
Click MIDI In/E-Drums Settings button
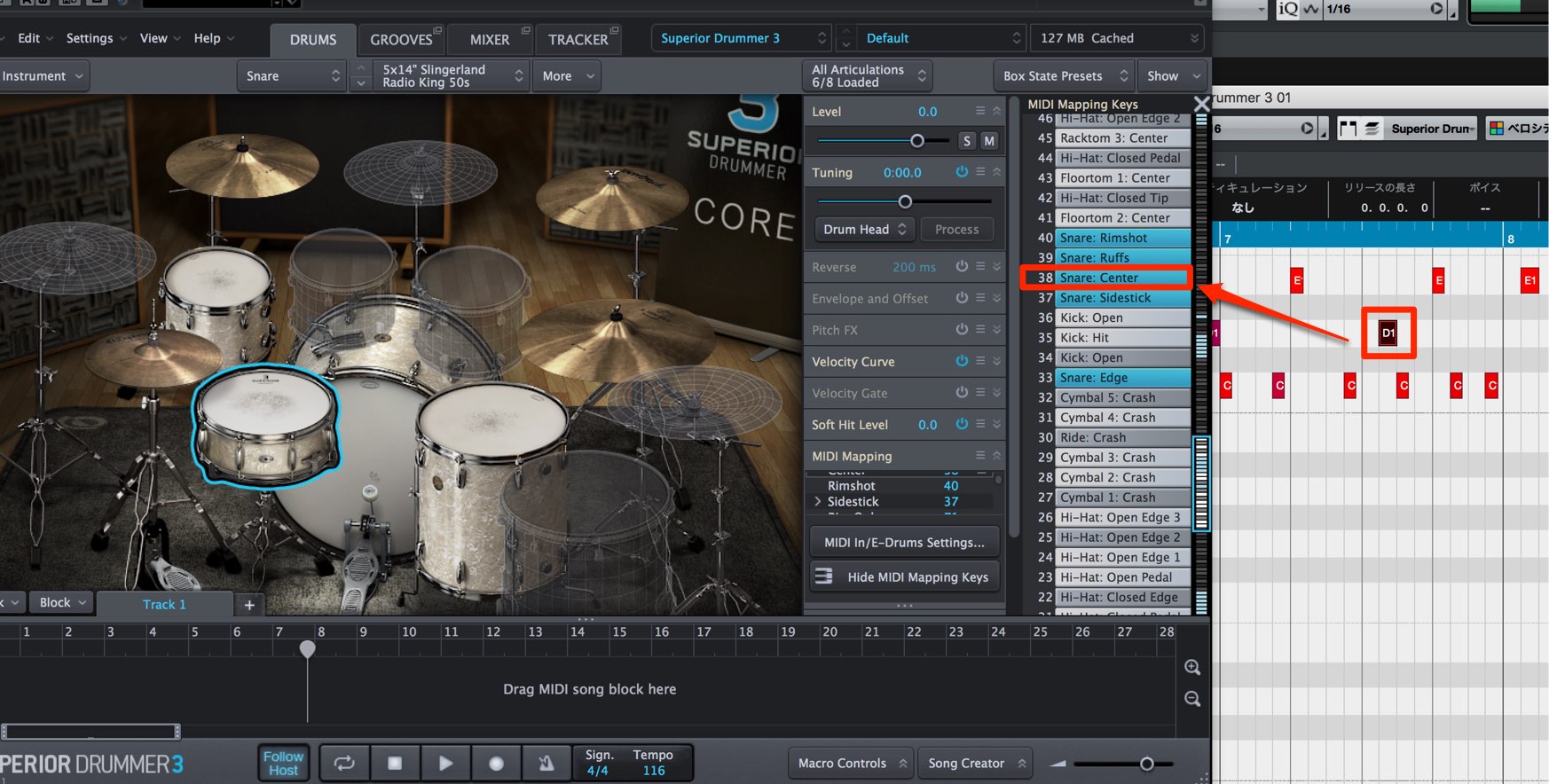904,542
